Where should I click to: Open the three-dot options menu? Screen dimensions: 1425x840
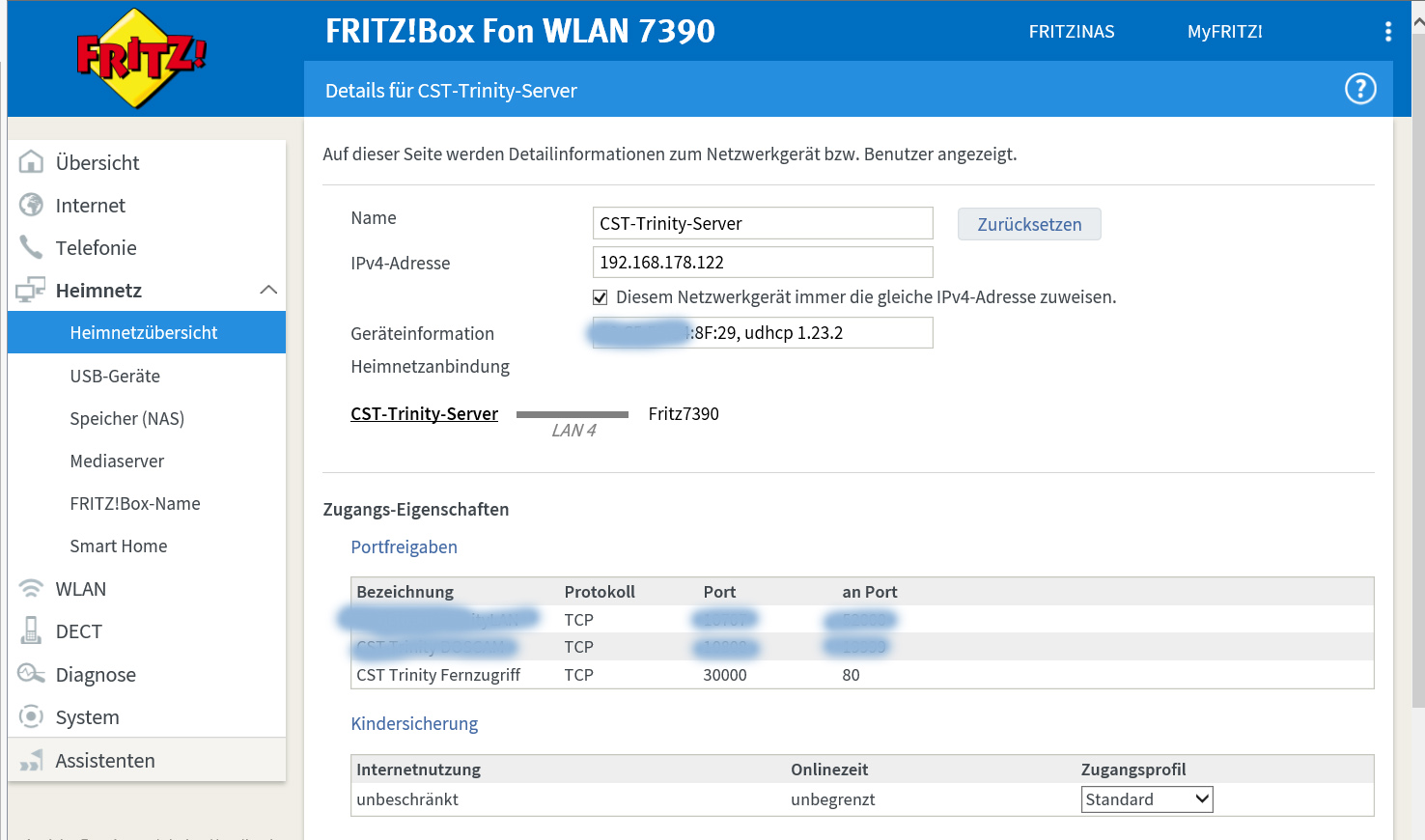click(x=1387, y=32)
